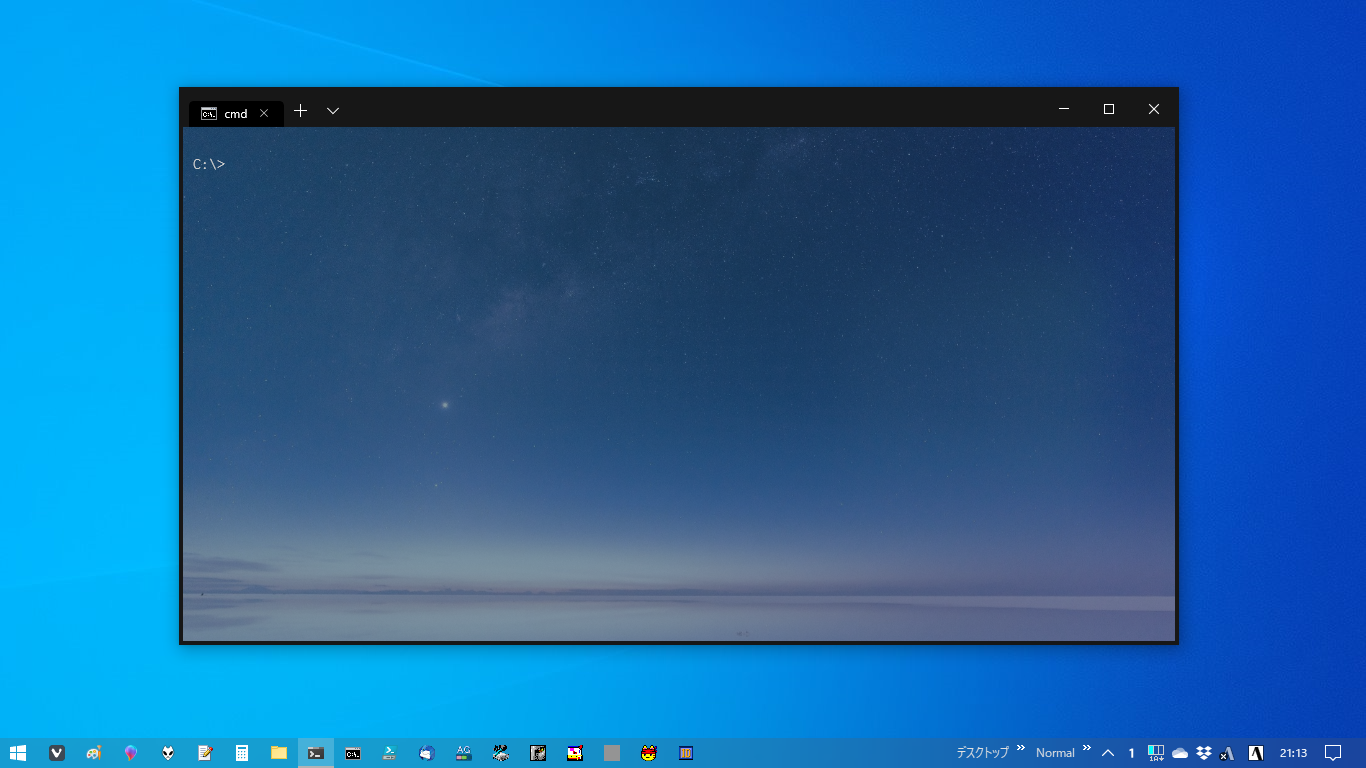
Task: Click the tray icon showing number 1
Action: [x=1132, y=753]
